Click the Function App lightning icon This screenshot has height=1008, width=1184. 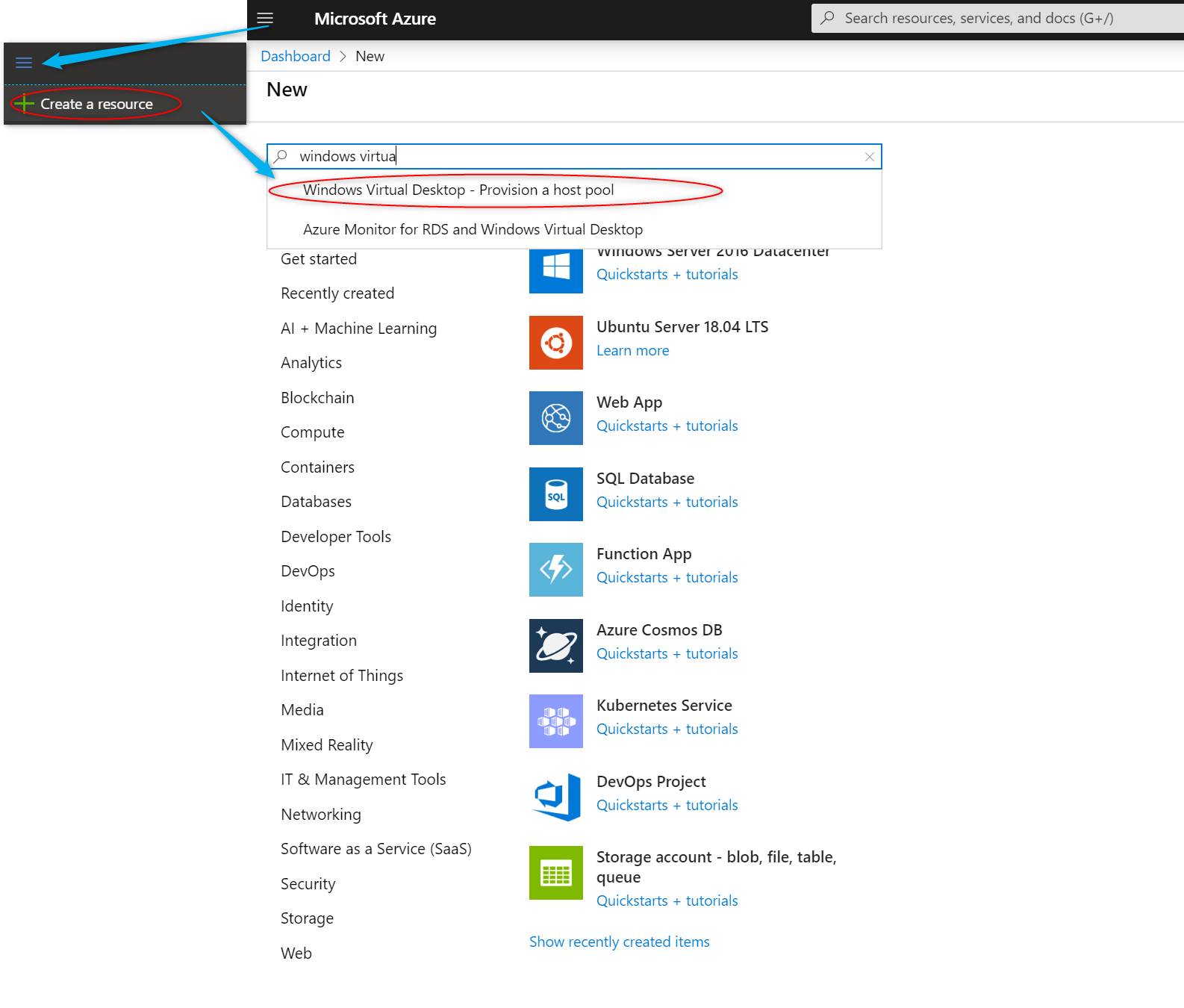coord(556,570)
